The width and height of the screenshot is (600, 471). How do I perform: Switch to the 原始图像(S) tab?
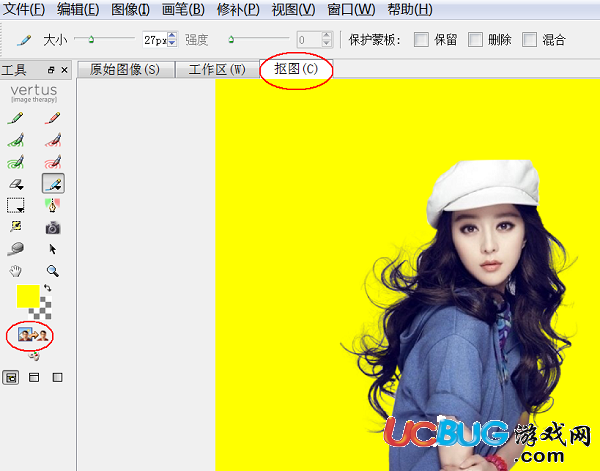[126, 70]
